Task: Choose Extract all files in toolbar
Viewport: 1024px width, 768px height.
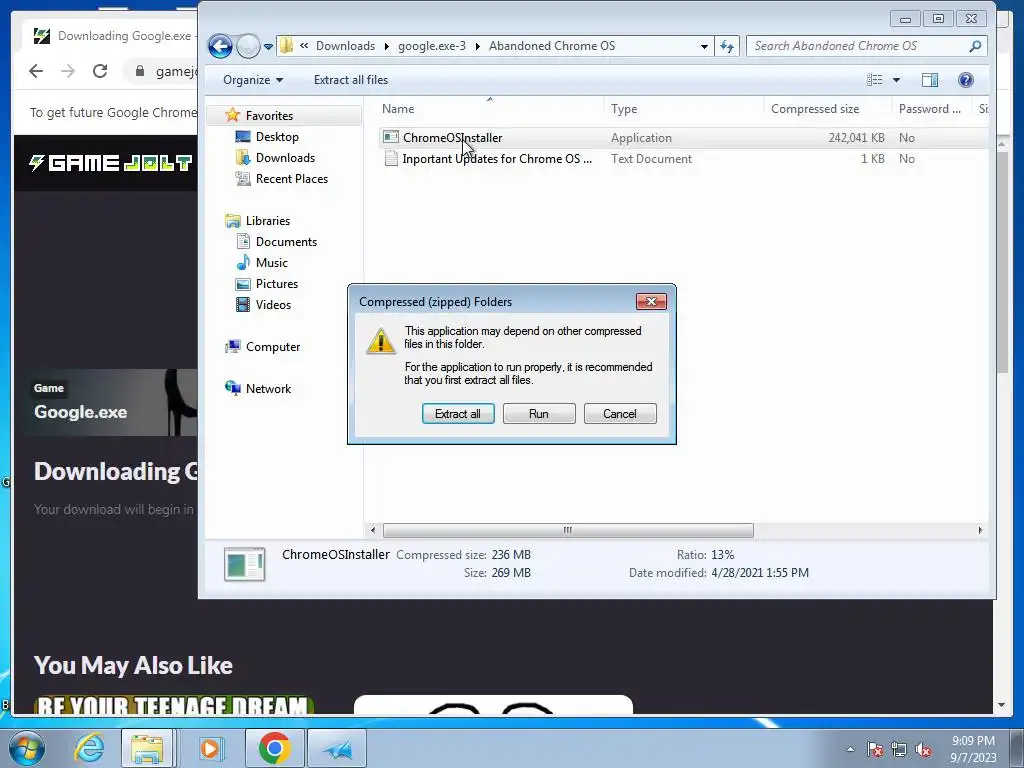Action: coord(351,80)
